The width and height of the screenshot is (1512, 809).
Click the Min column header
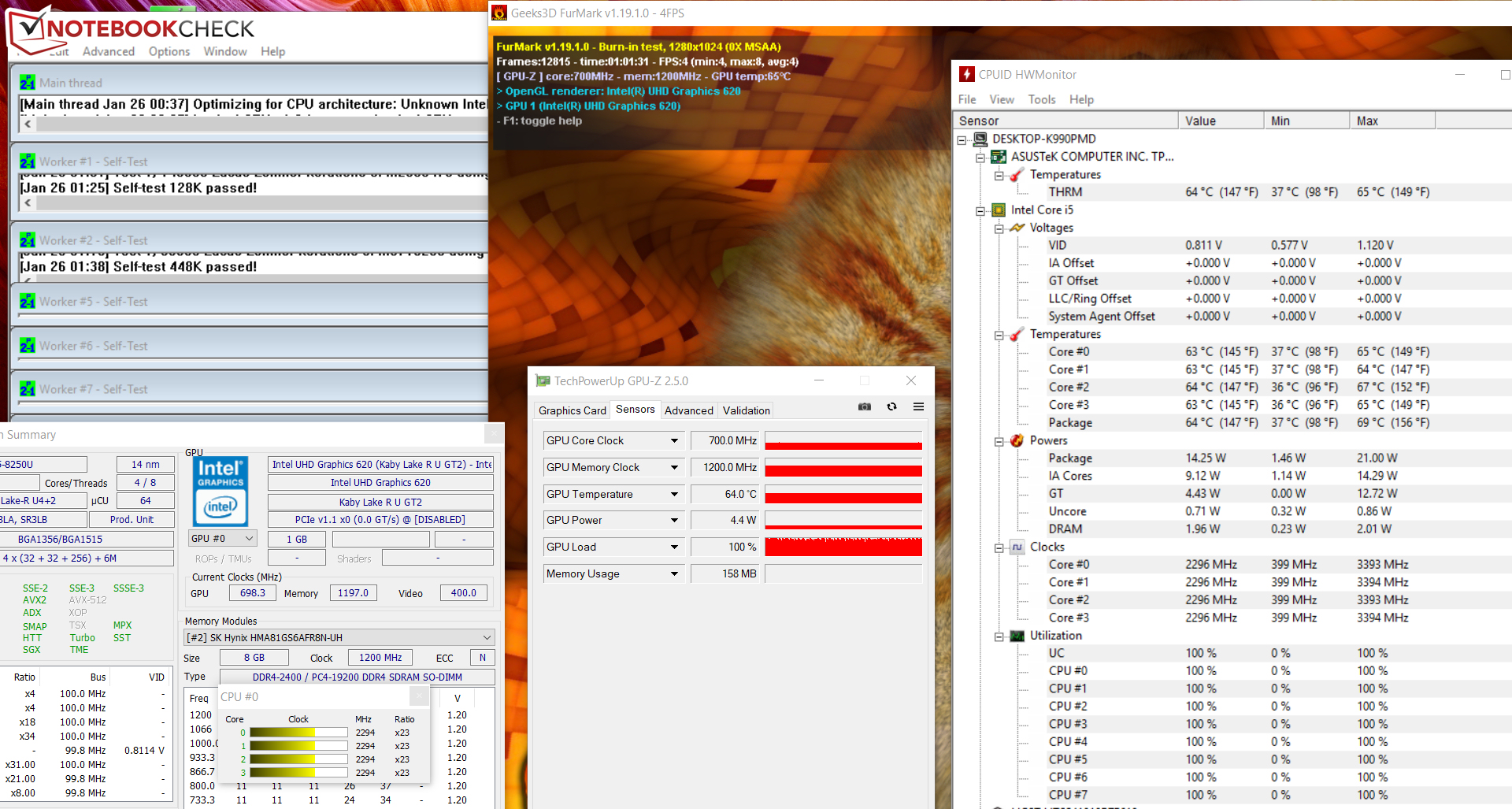pyautogui.click(x=1307, y=121)
